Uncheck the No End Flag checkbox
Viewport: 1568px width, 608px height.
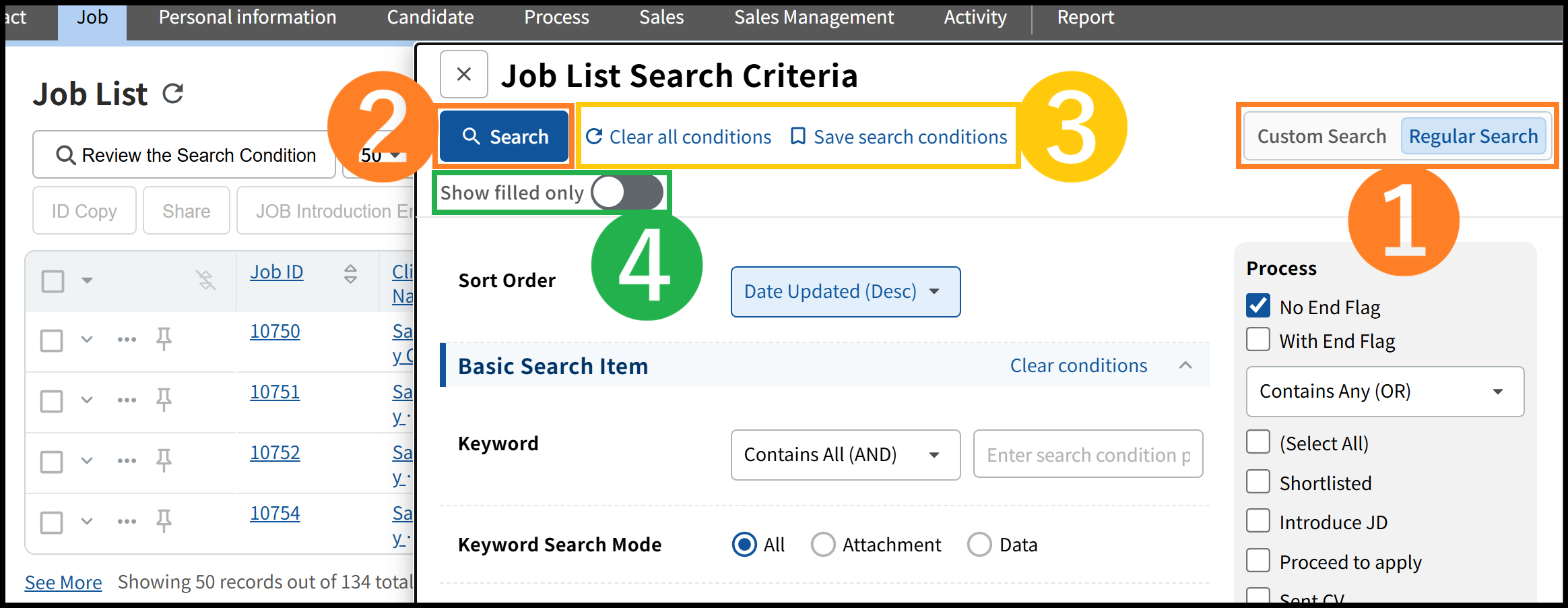coord(1257,306)
